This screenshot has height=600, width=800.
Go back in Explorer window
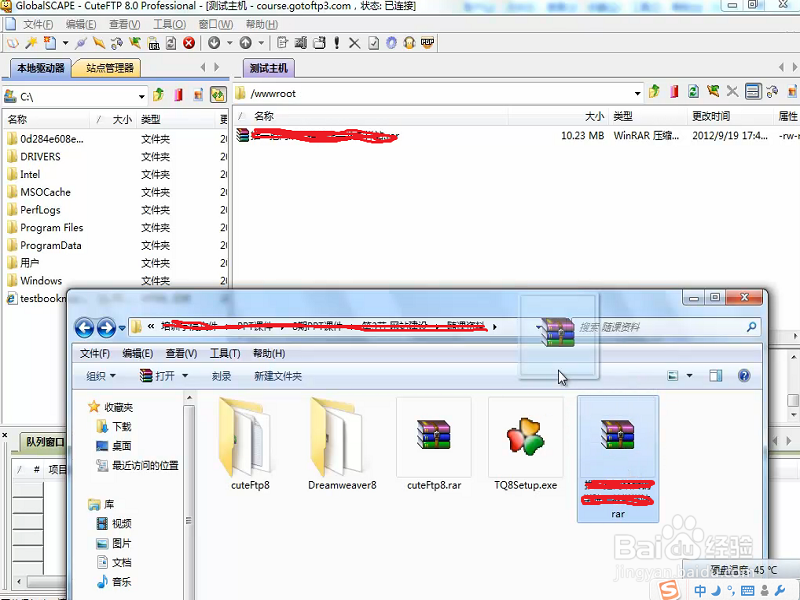(x=84, y=328)
